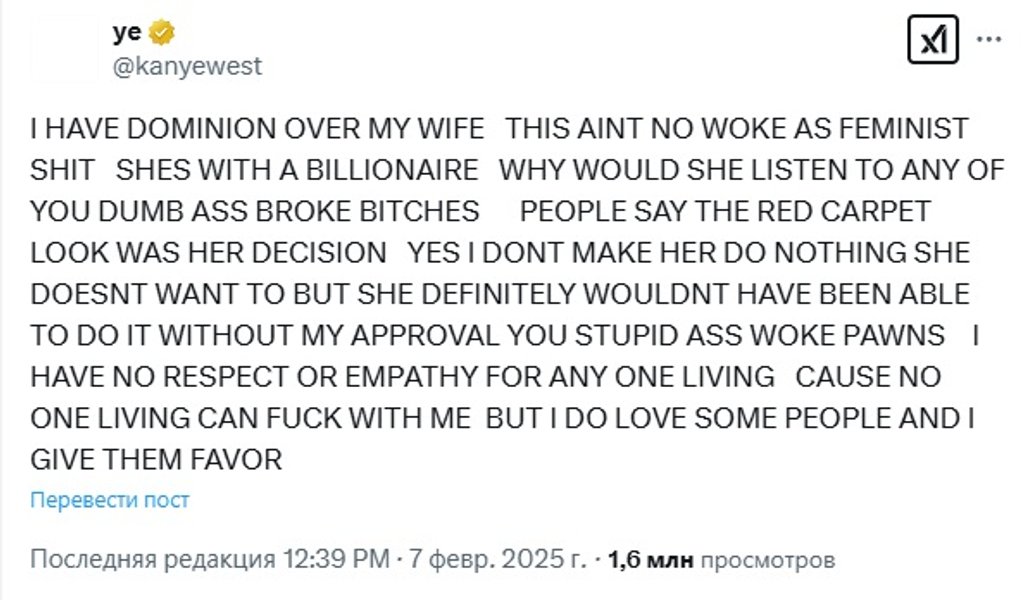Click the 1,6 млн view count
1031x600 pixels.
click(x=650, y=559)
